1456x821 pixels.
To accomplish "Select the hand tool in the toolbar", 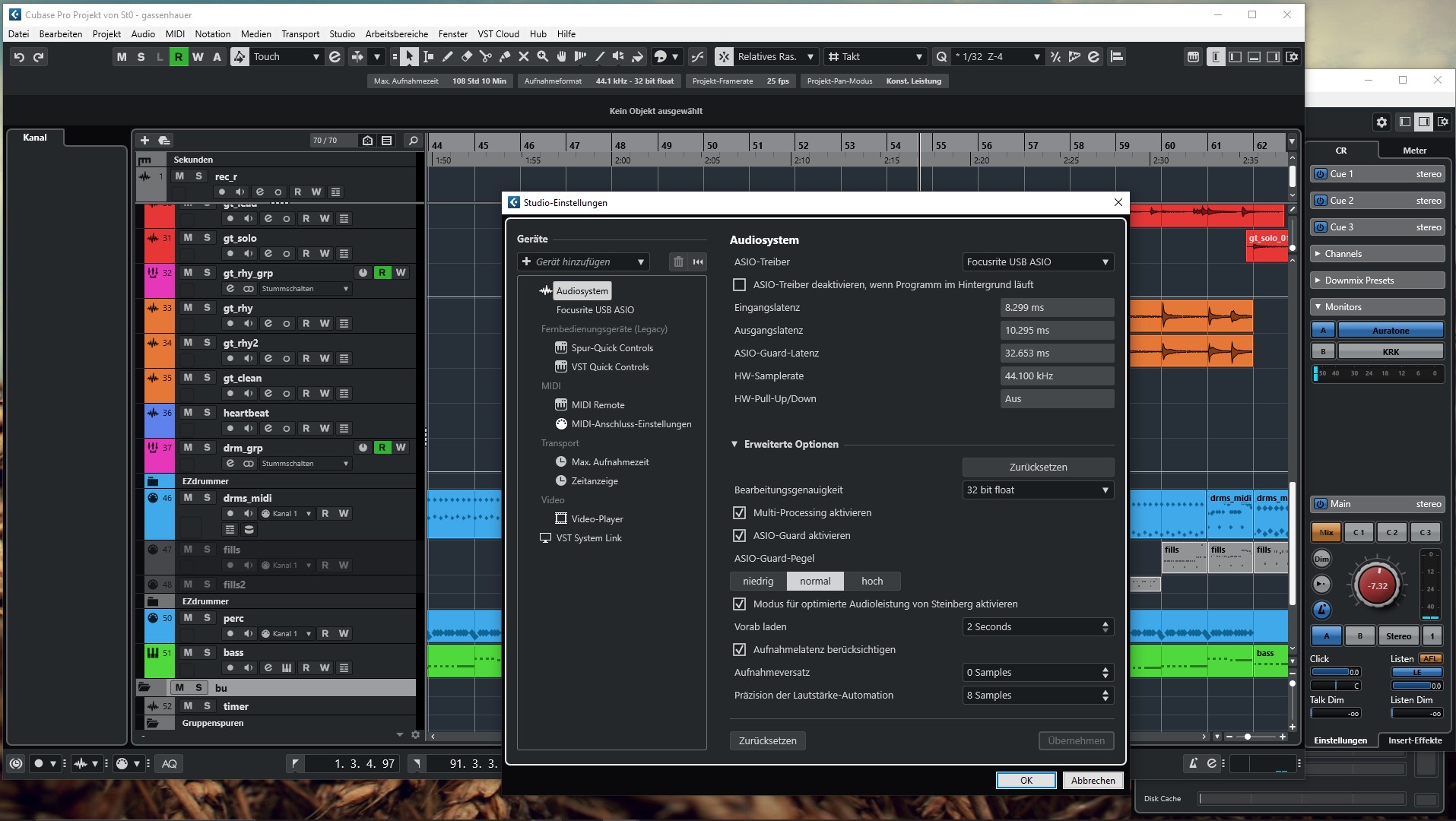I will point(562,57).
